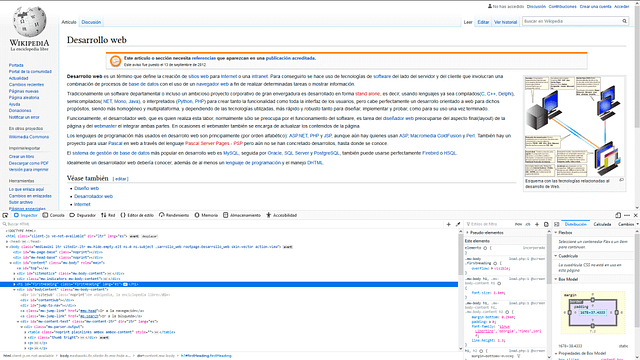The height and width of the screenshot is (360, 640).
Task: Open the Editor de estilo tab
Action: (137, 215)
